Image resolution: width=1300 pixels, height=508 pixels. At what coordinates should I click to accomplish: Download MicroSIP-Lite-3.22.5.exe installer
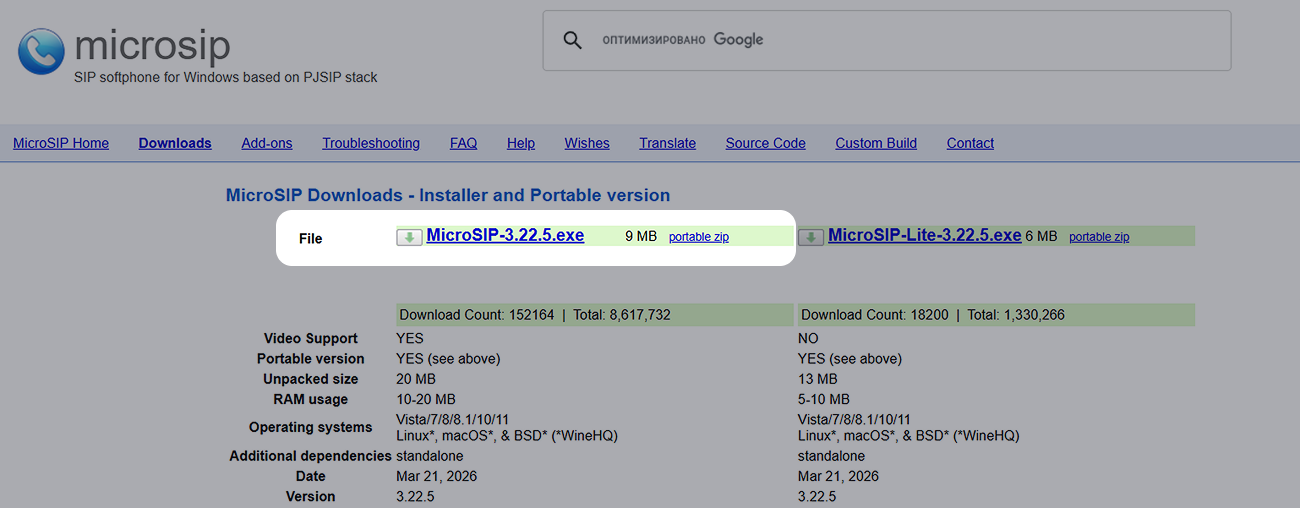coord(925,235)
